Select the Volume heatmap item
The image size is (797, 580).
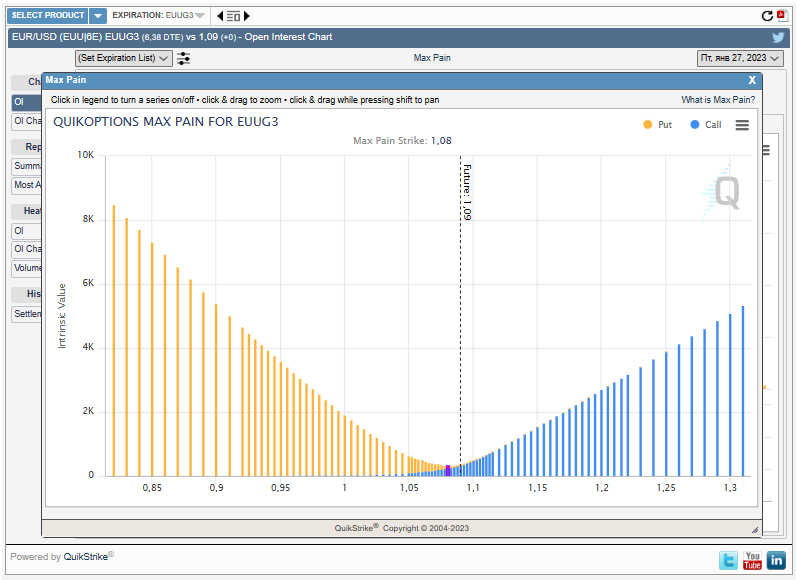(x=26, y=268)
